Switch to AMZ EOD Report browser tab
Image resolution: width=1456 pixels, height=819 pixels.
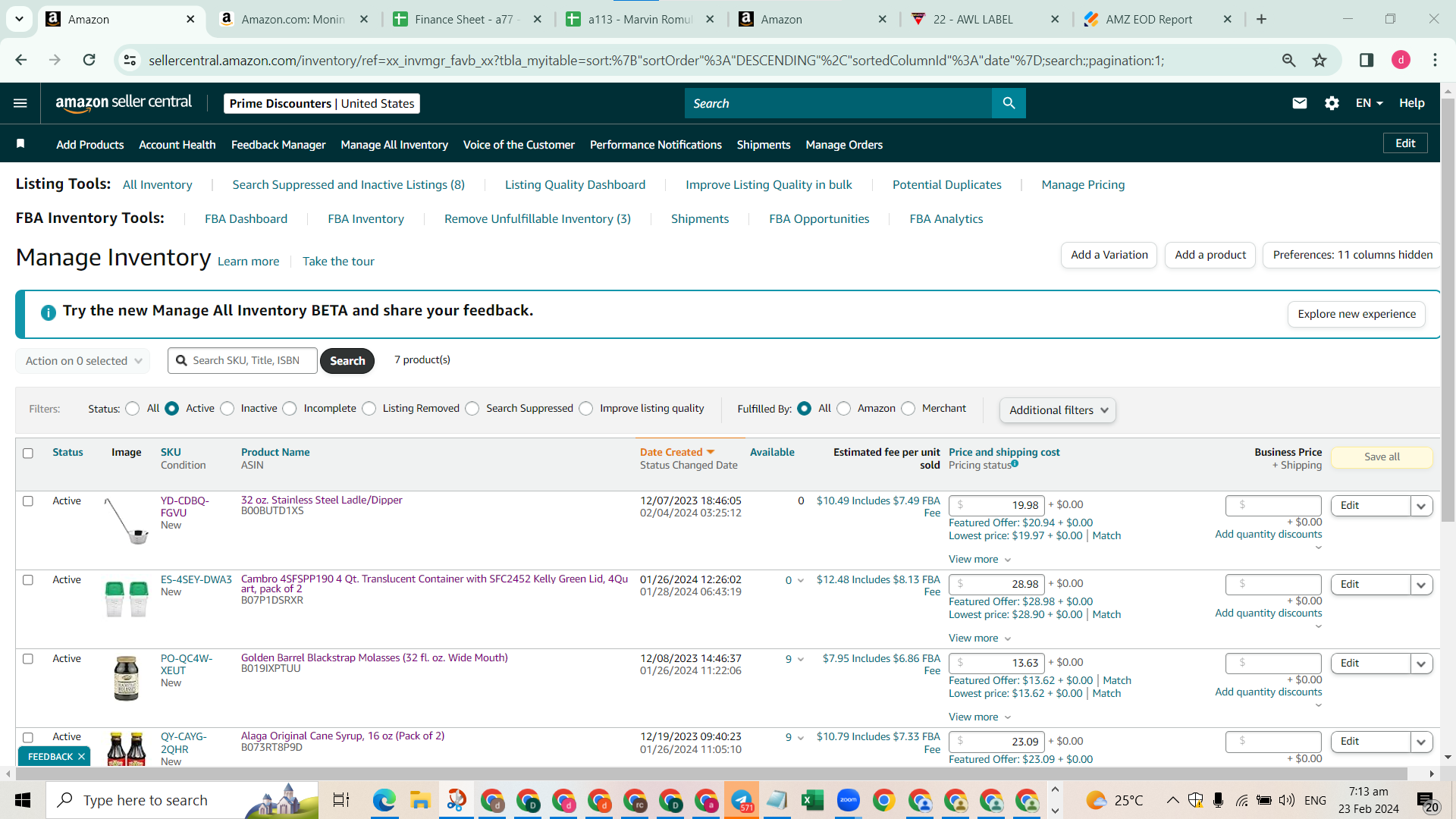click(1158, 20)
